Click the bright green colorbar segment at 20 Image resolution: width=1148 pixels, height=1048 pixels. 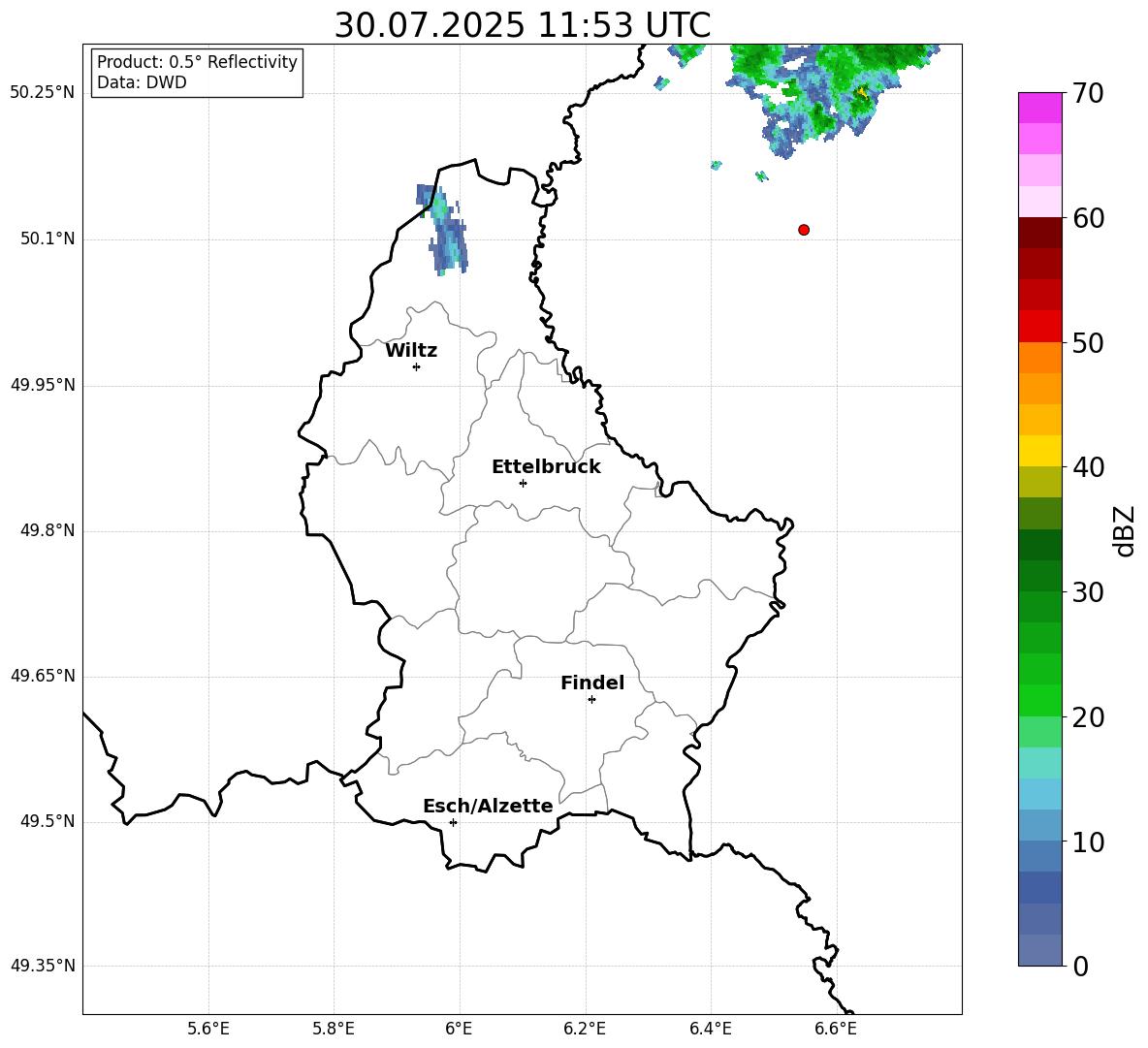pyautogui.click(x=1039, y=700)
